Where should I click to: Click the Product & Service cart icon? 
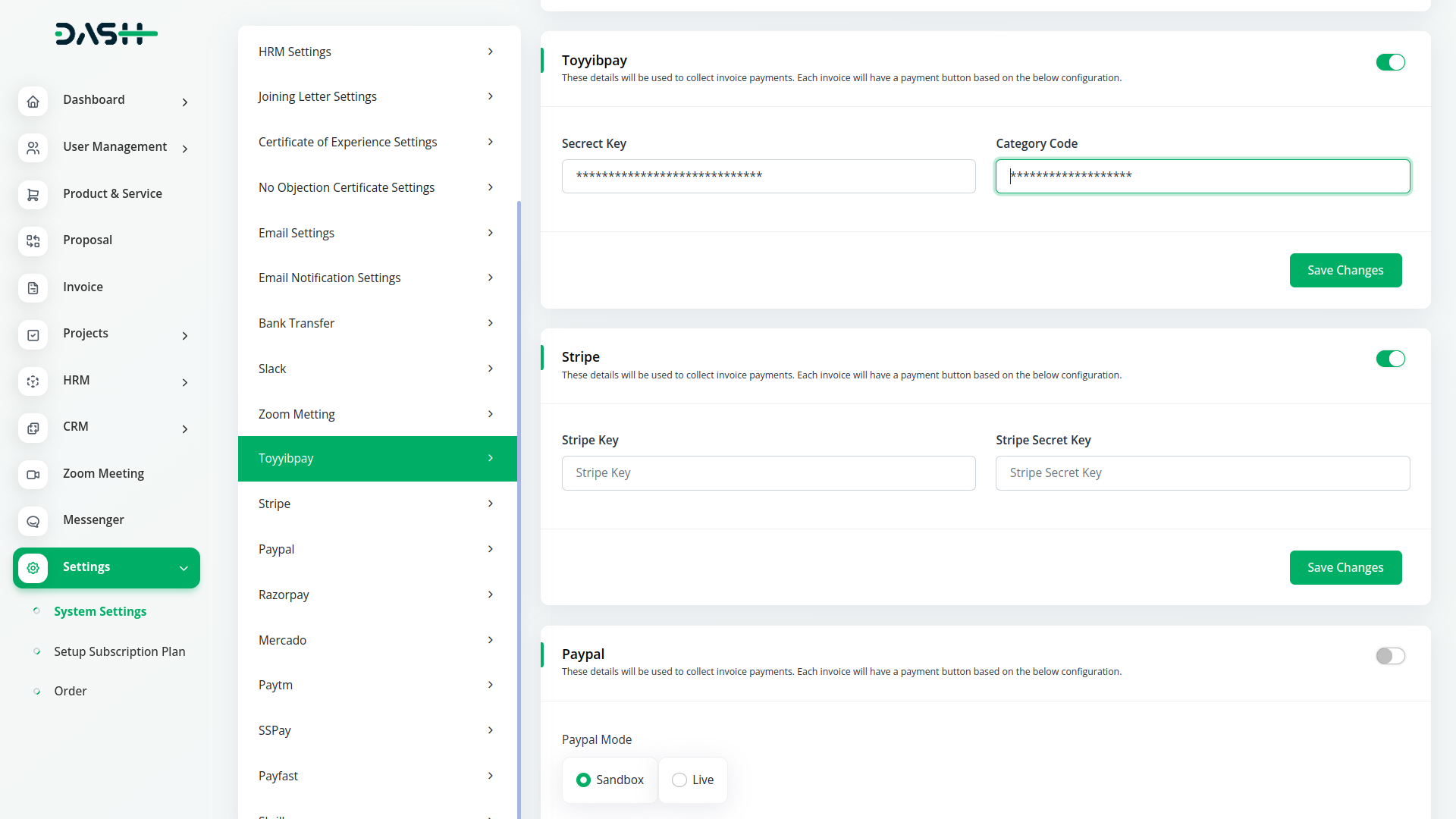(33, 195)
